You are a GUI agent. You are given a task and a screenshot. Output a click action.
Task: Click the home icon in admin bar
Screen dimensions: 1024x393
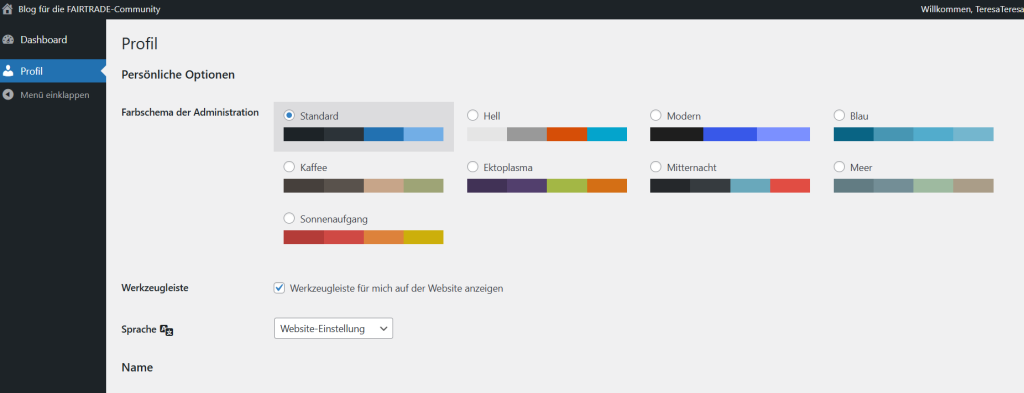tap(8, 9)
